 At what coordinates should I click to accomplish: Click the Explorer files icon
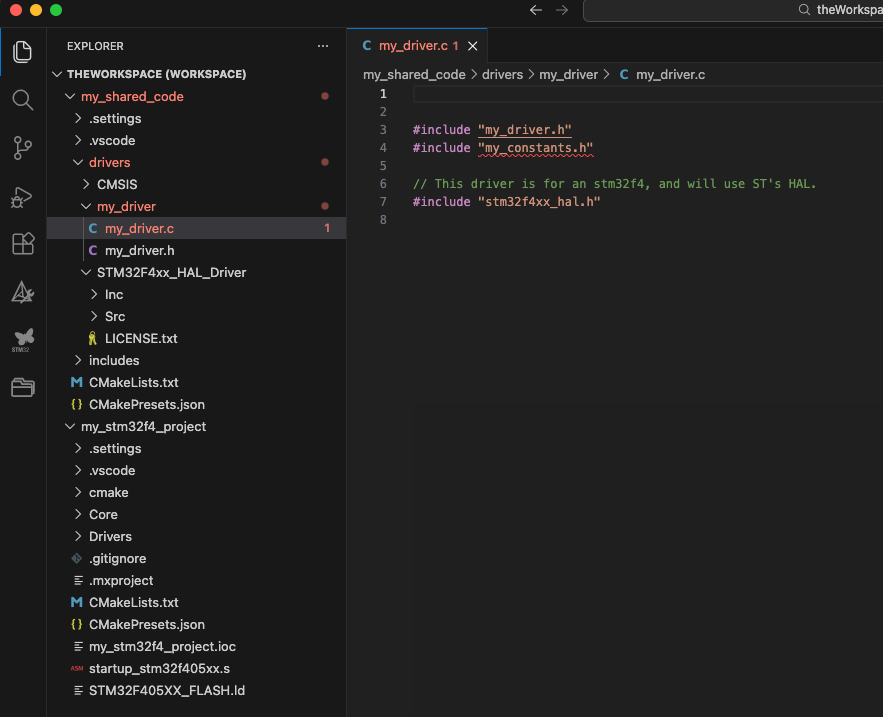click(x=22, y=52)
